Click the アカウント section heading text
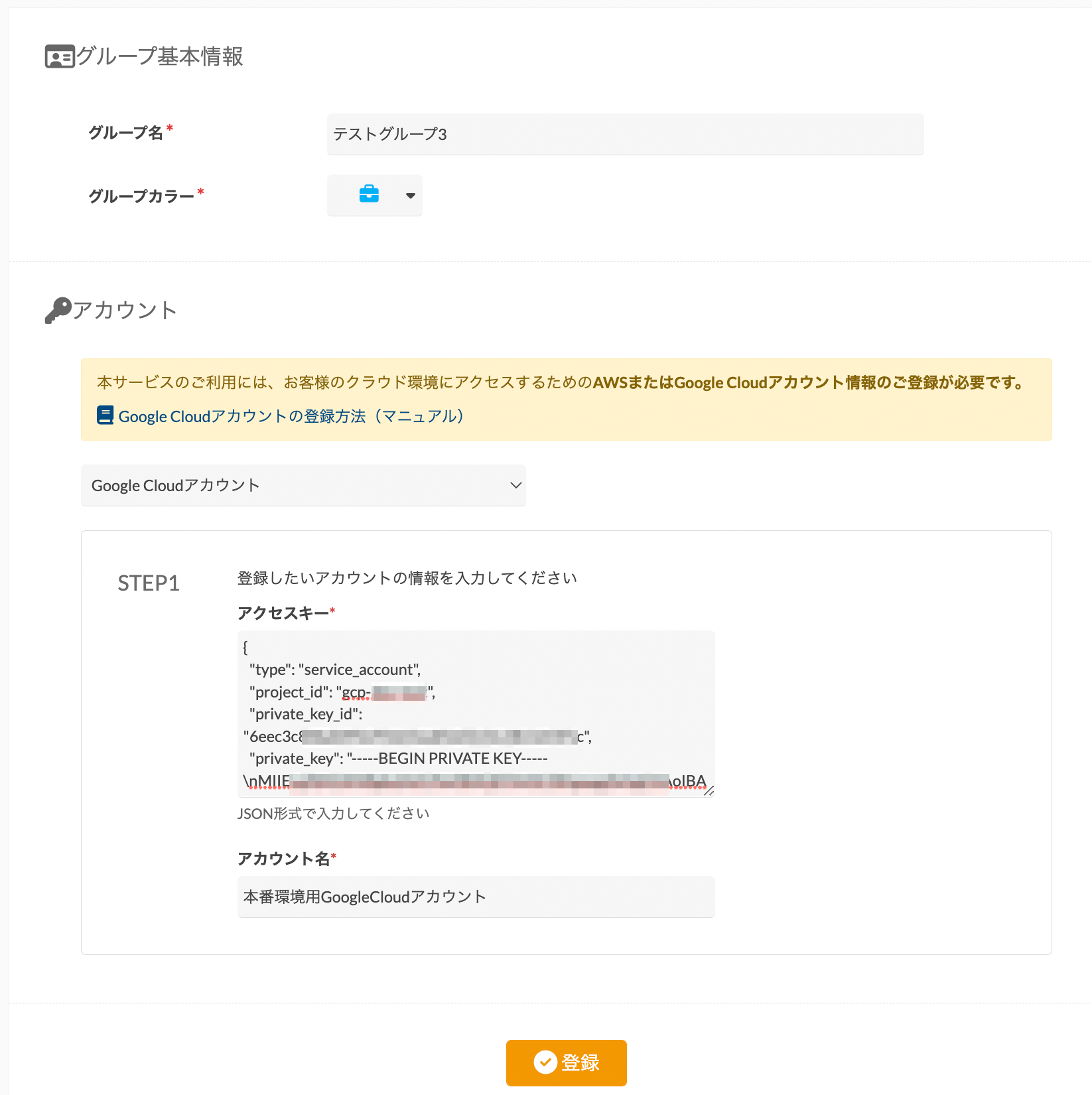1092x1095 pixels. coord(125,310)
